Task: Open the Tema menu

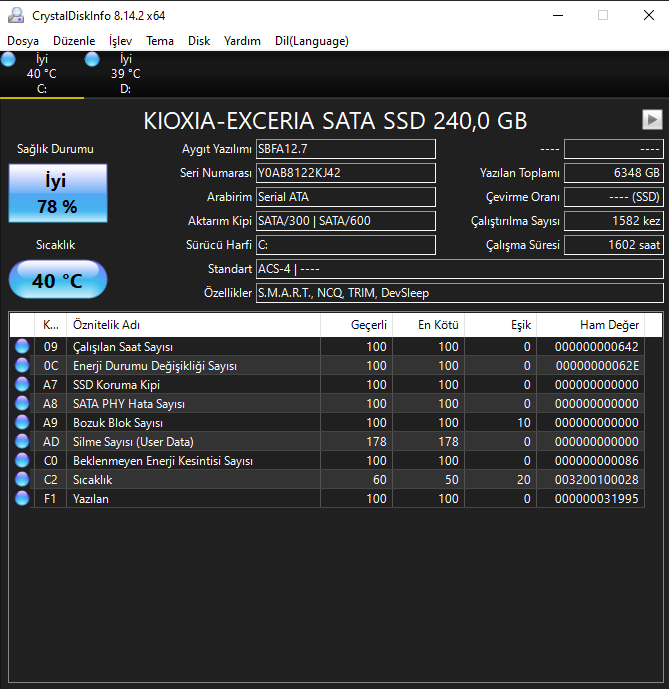Action: point(160,41)
